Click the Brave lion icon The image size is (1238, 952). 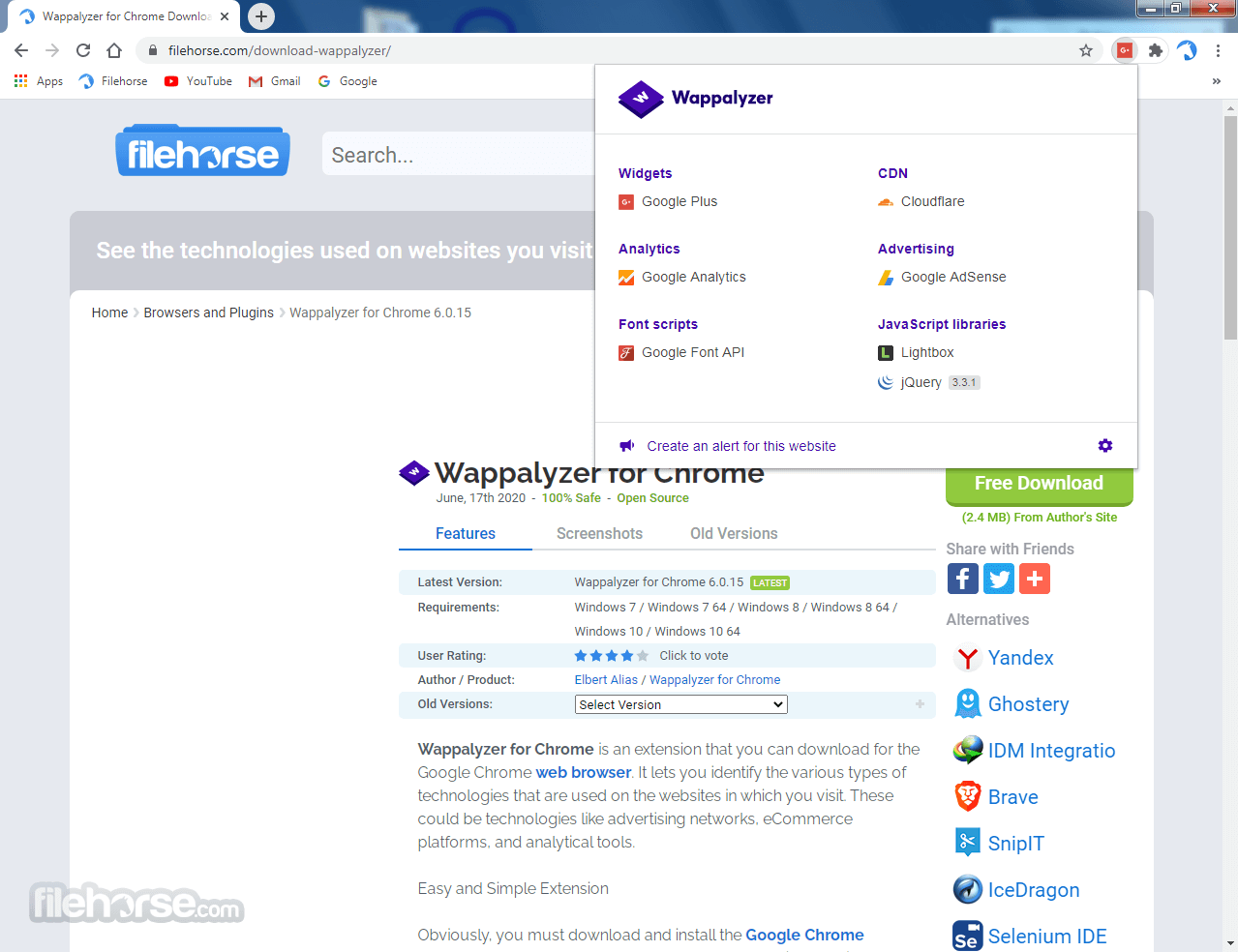pyautogui.click(x=968, y=797)
